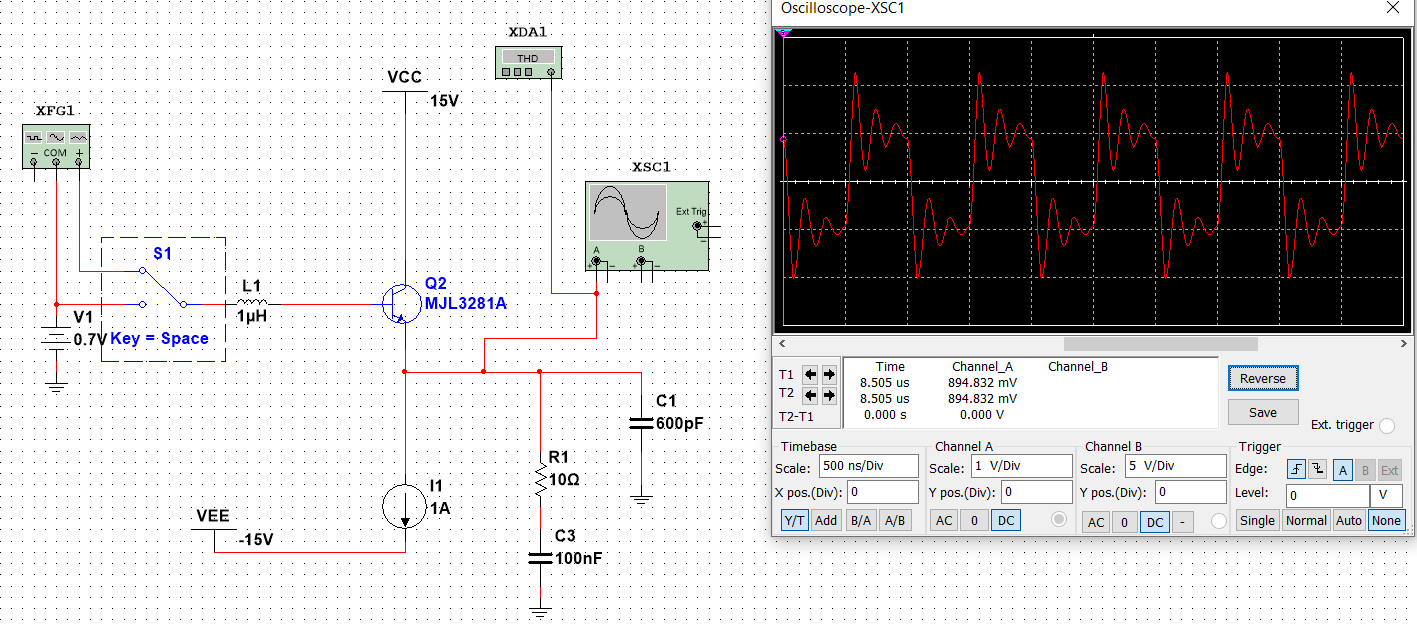This screenshot has height=631, width=1417.
Task: Select the I1 current source symbol
Action: [405, 506]
